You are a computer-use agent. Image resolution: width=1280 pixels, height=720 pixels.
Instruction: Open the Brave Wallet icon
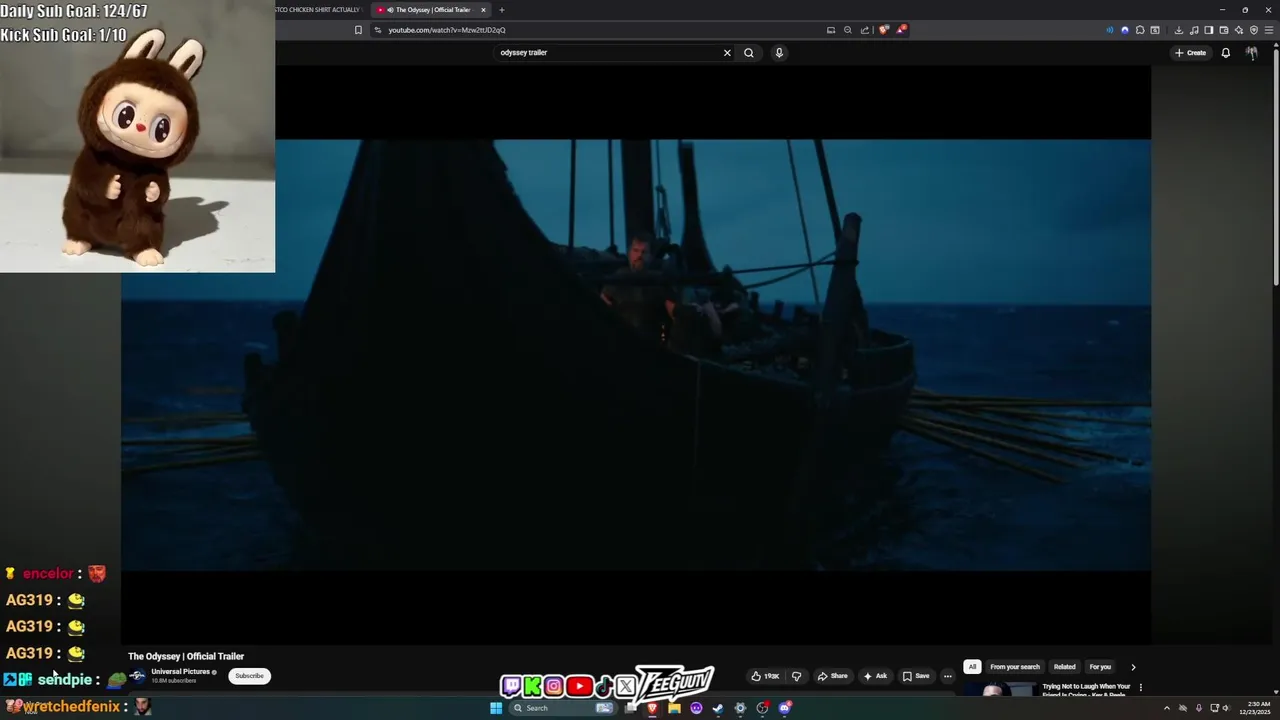1224,30
